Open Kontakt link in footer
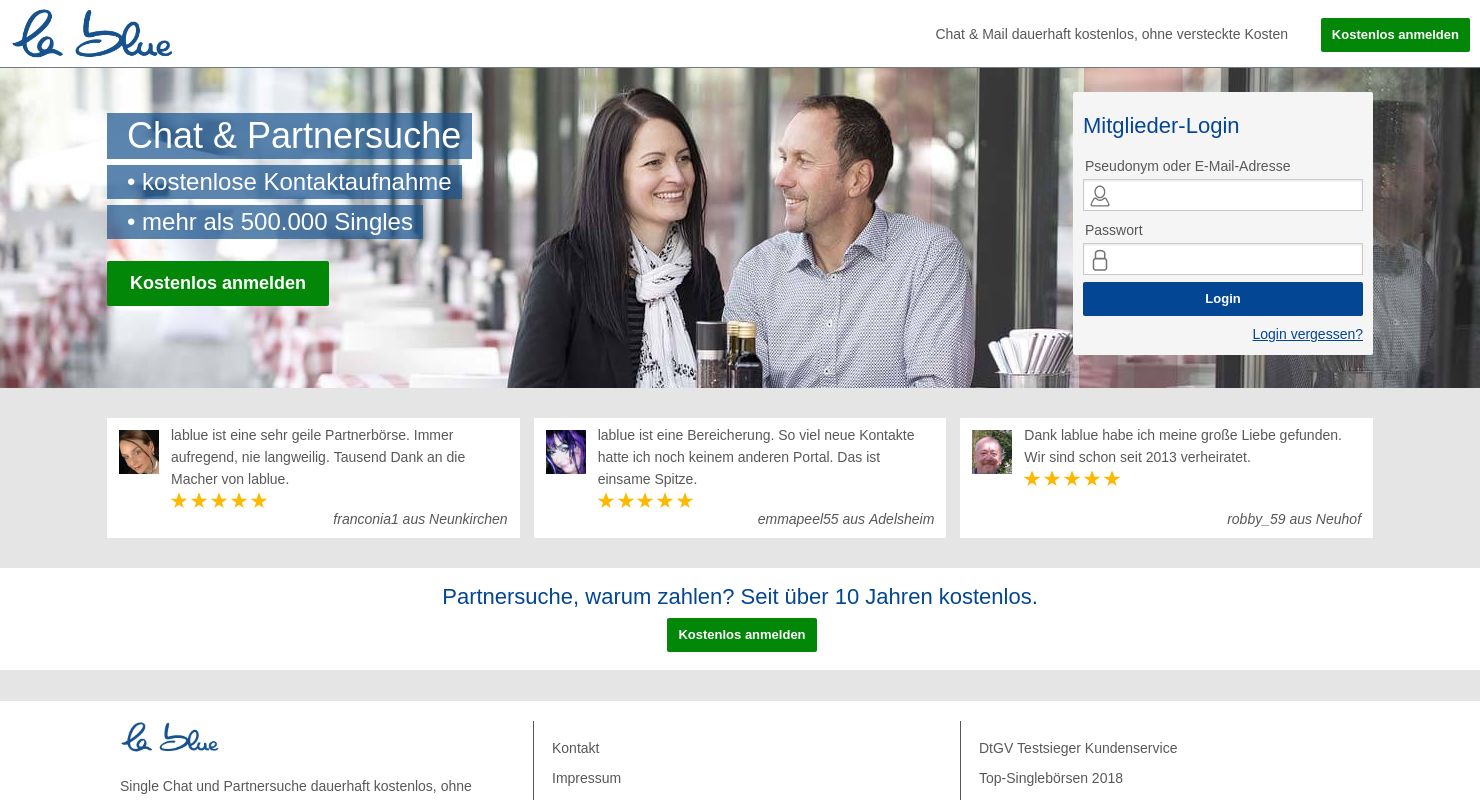The width and height of the screenshot is (1480, 800). point(576,748)
